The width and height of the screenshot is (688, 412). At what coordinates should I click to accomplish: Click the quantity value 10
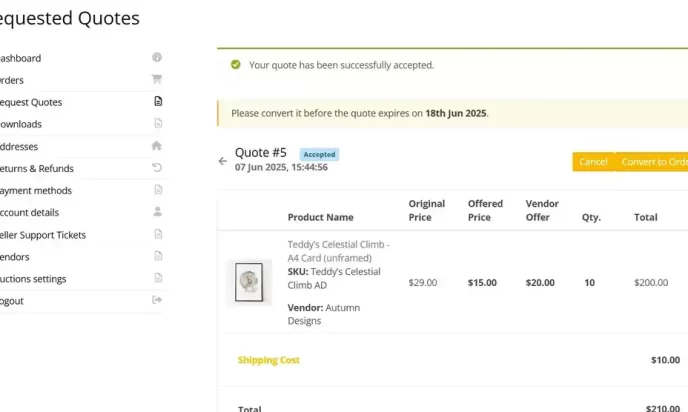pyautogui.click(x=589, y=283)
